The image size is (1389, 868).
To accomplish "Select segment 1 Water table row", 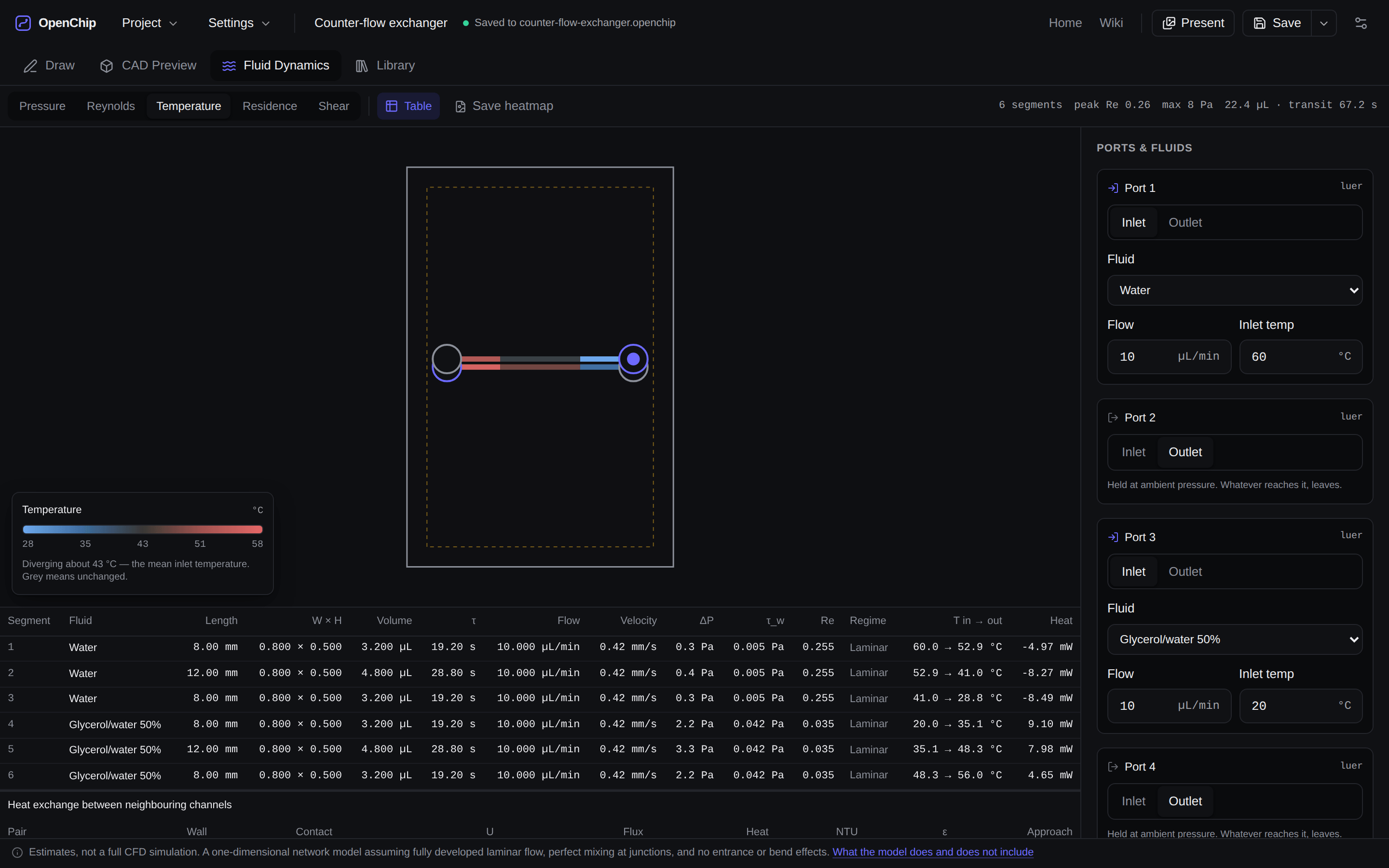I will [x=540, y=648].
